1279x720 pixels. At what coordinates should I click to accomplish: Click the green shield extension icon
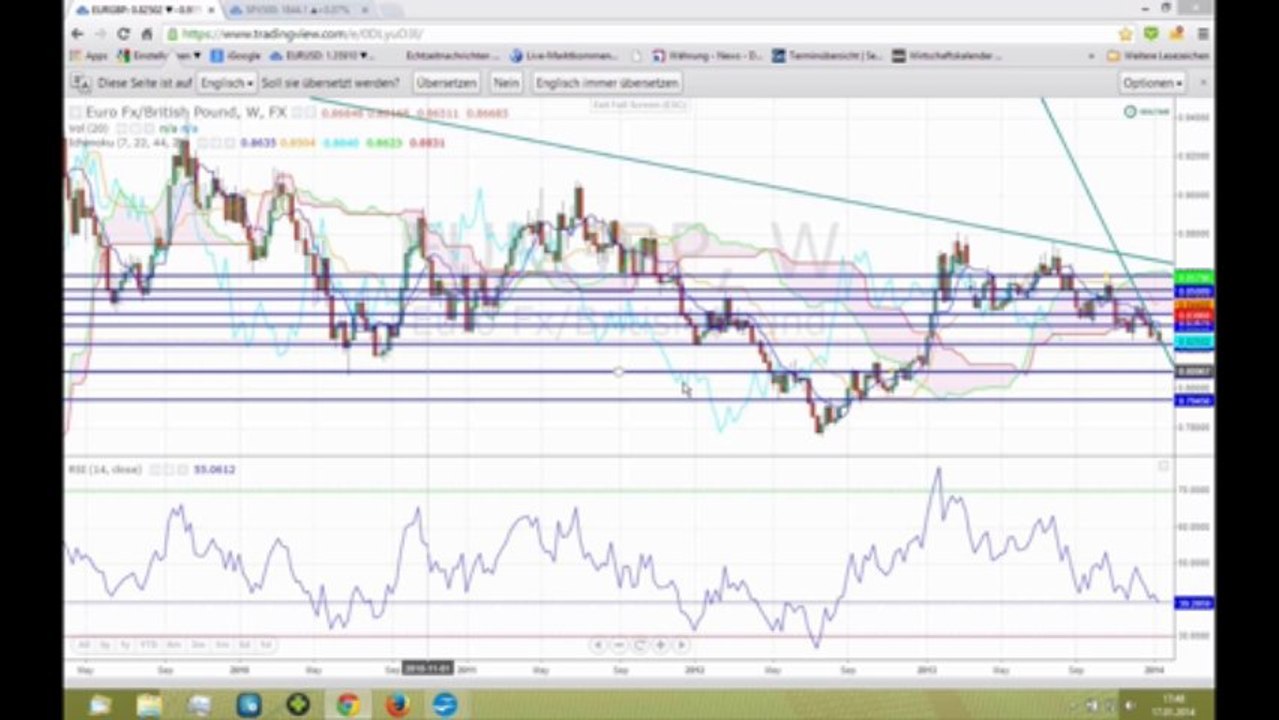(1150, 34)
